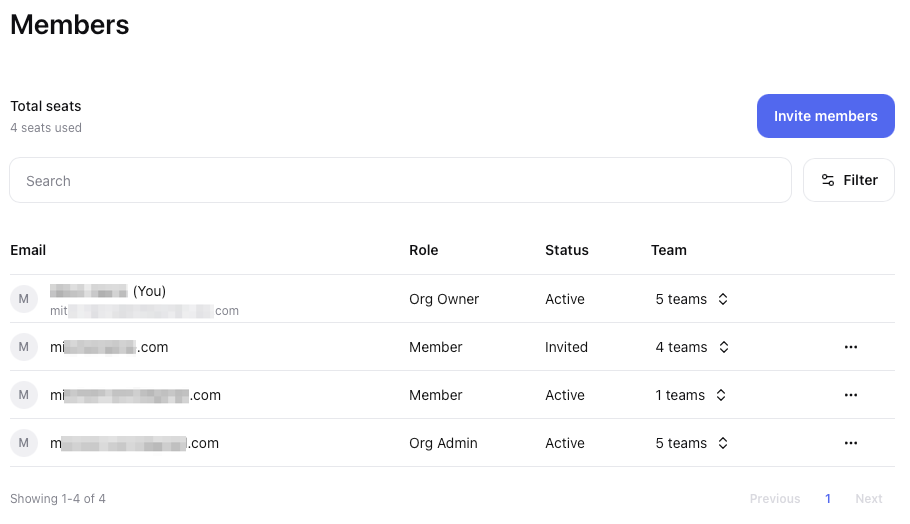Click the Email column header

[x=28, y=250]
